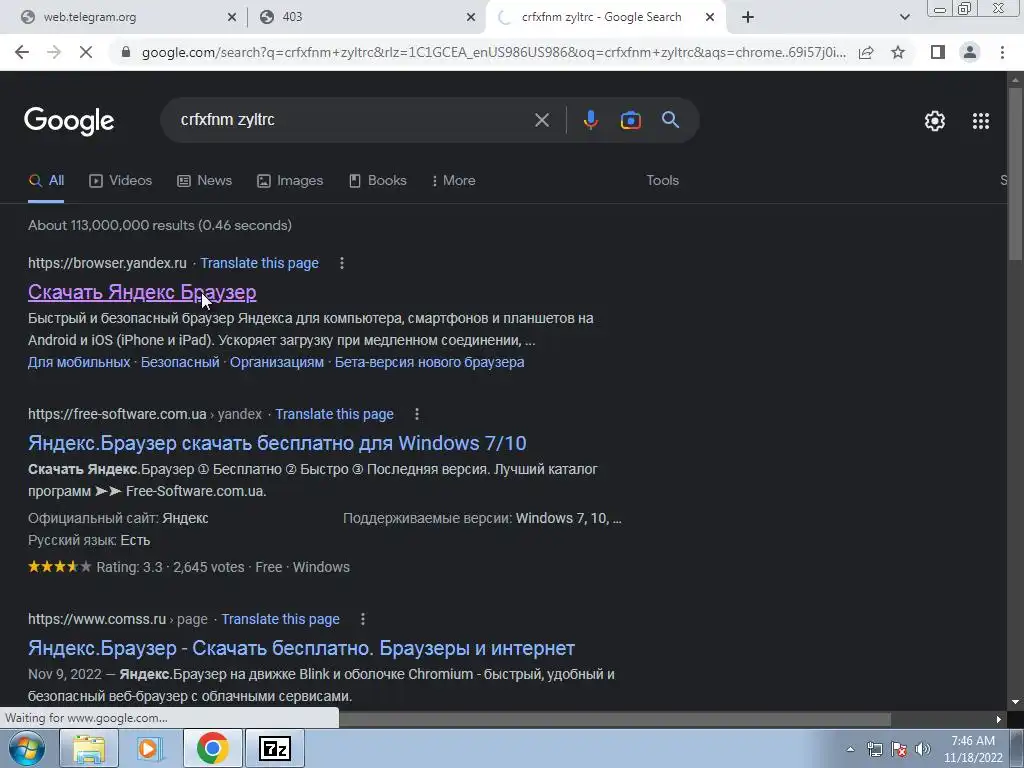Translate the browser.yandex.ru page
This screenshot has width=1024, height=768.
[x=259, y=263]
